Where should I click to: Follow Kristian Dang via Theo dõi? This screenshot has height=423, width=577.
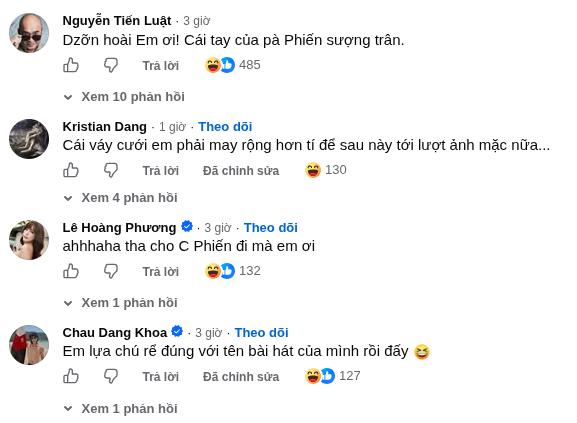[x=225, y=127]
